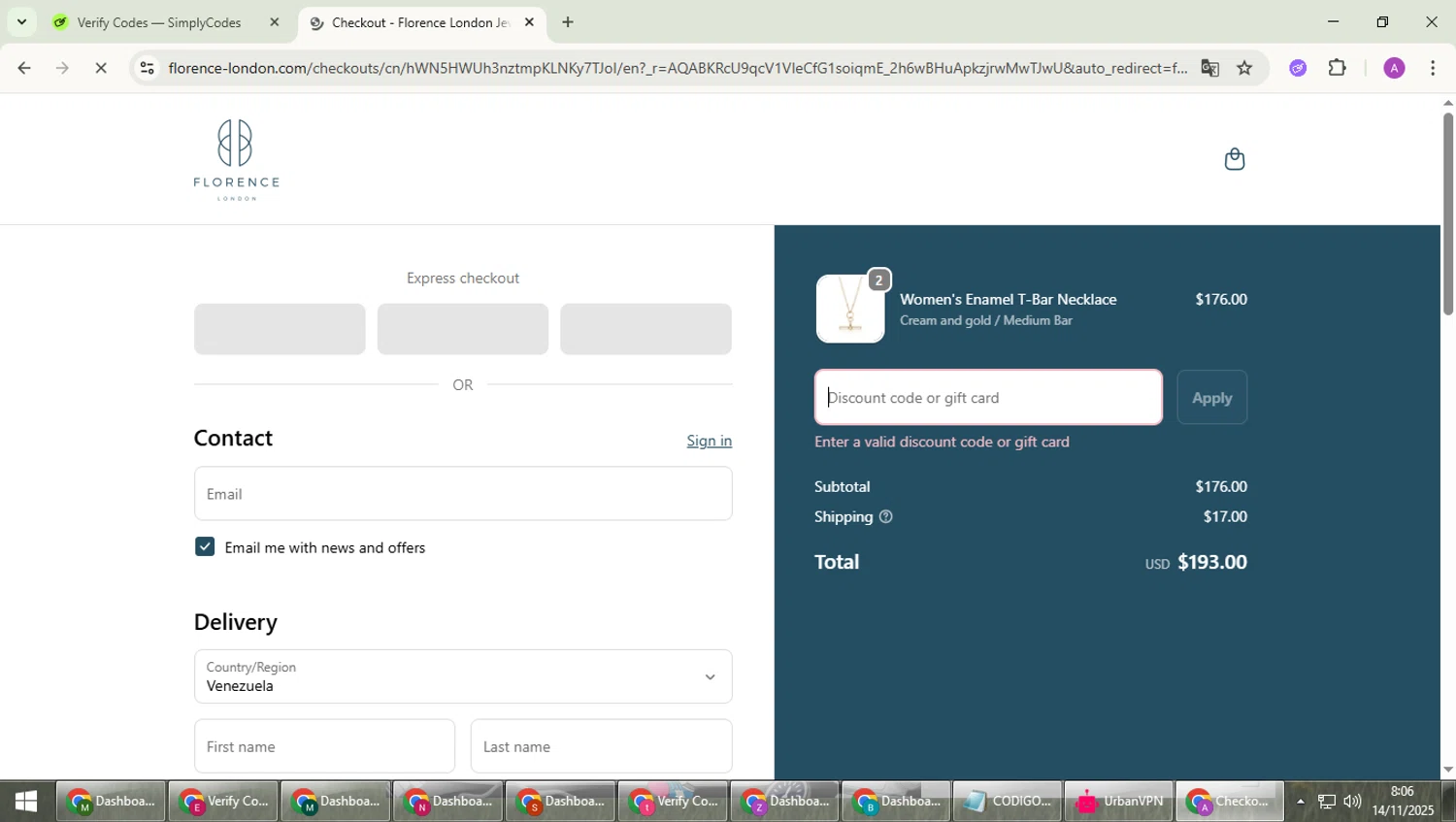Screen dimensions: 1456x822
Task: Click the purple extension icon in toolbar
Action: (1298, 68)
